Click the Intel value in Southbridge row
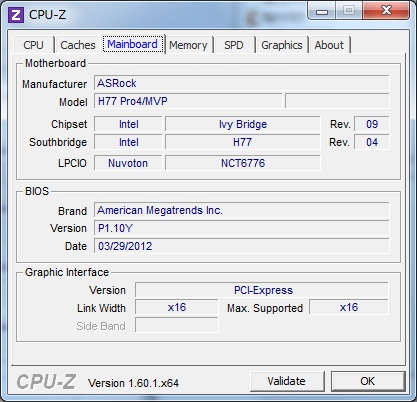The width and height of the screenshot is (417, 402). (128, 142)
